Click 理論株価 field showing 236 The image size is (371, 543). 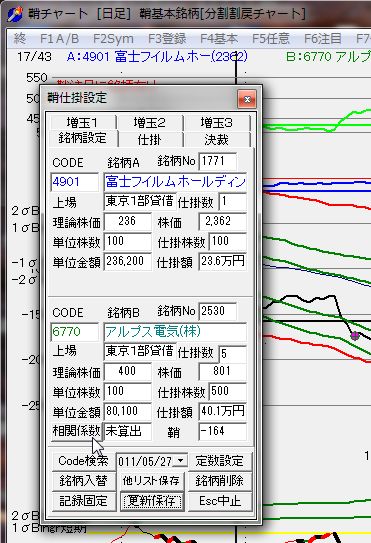coord(127,221)
